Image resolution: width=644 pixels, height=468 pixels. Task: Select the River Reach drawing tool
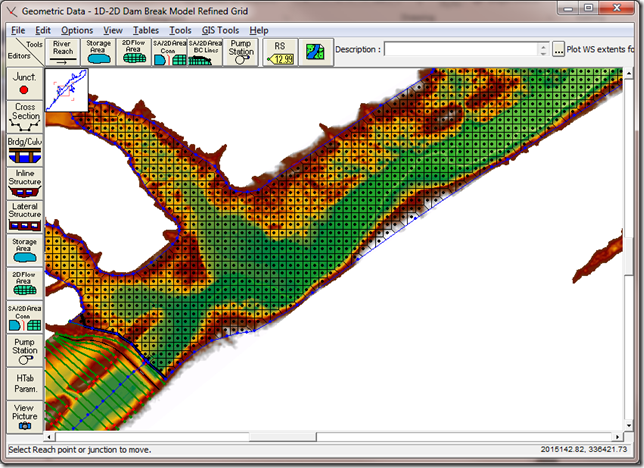(64, 52)
